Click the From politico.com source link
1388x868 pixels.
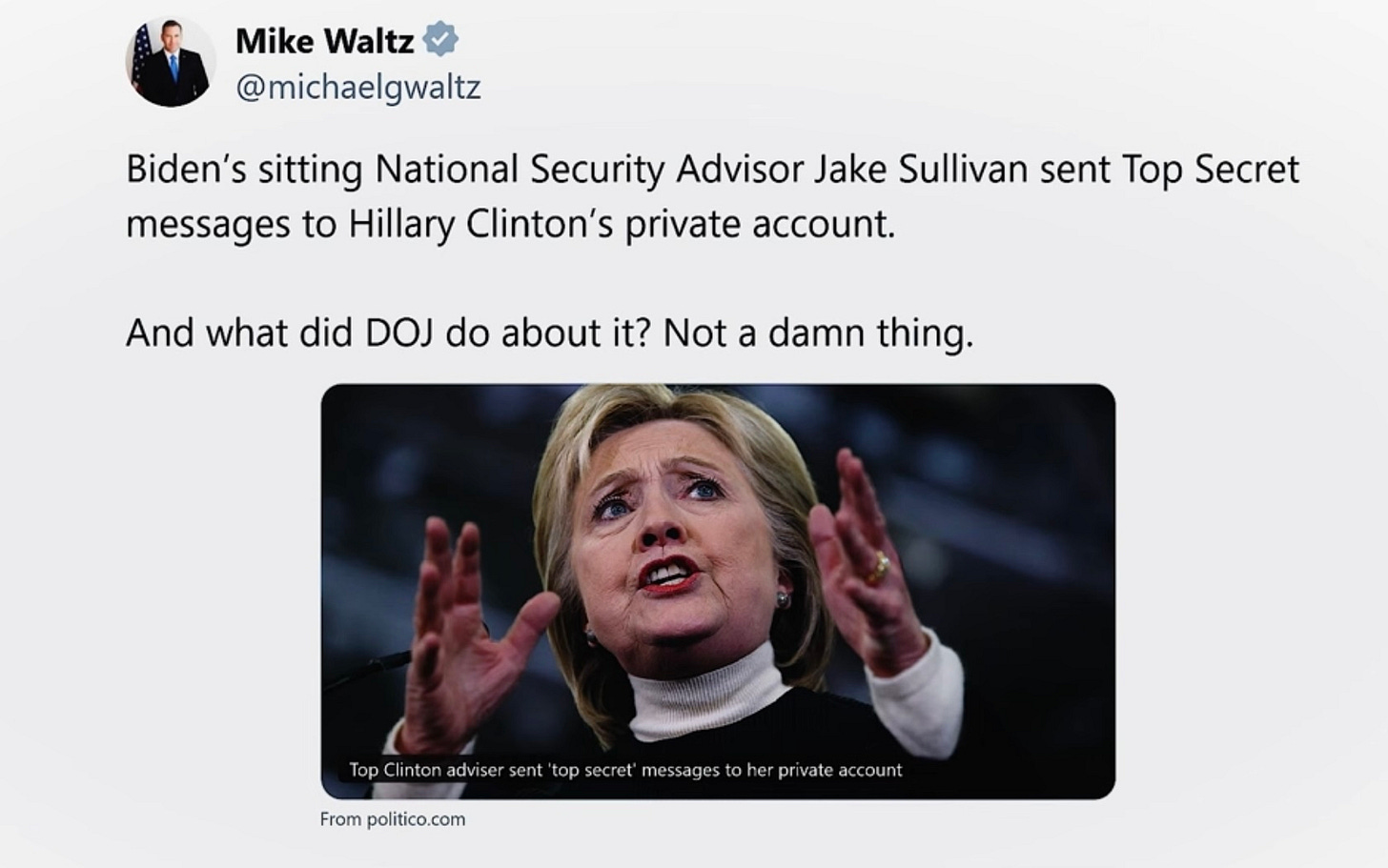pyautogui.click(x=391, y=818)
